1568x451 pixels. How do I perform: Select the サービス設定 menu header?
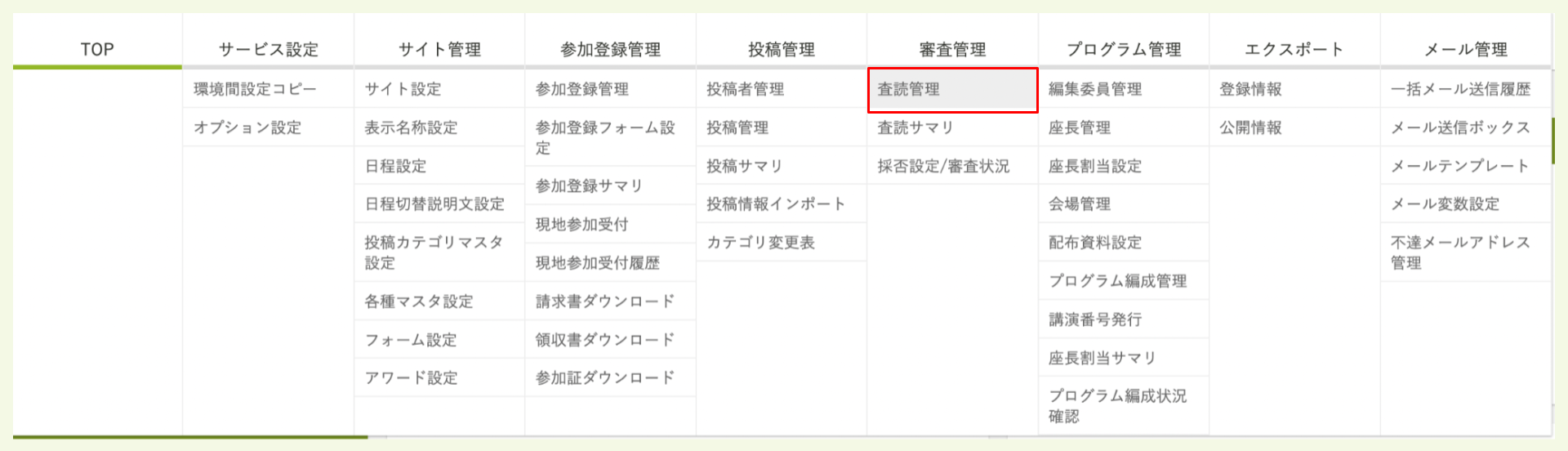[x=268, y=49]
